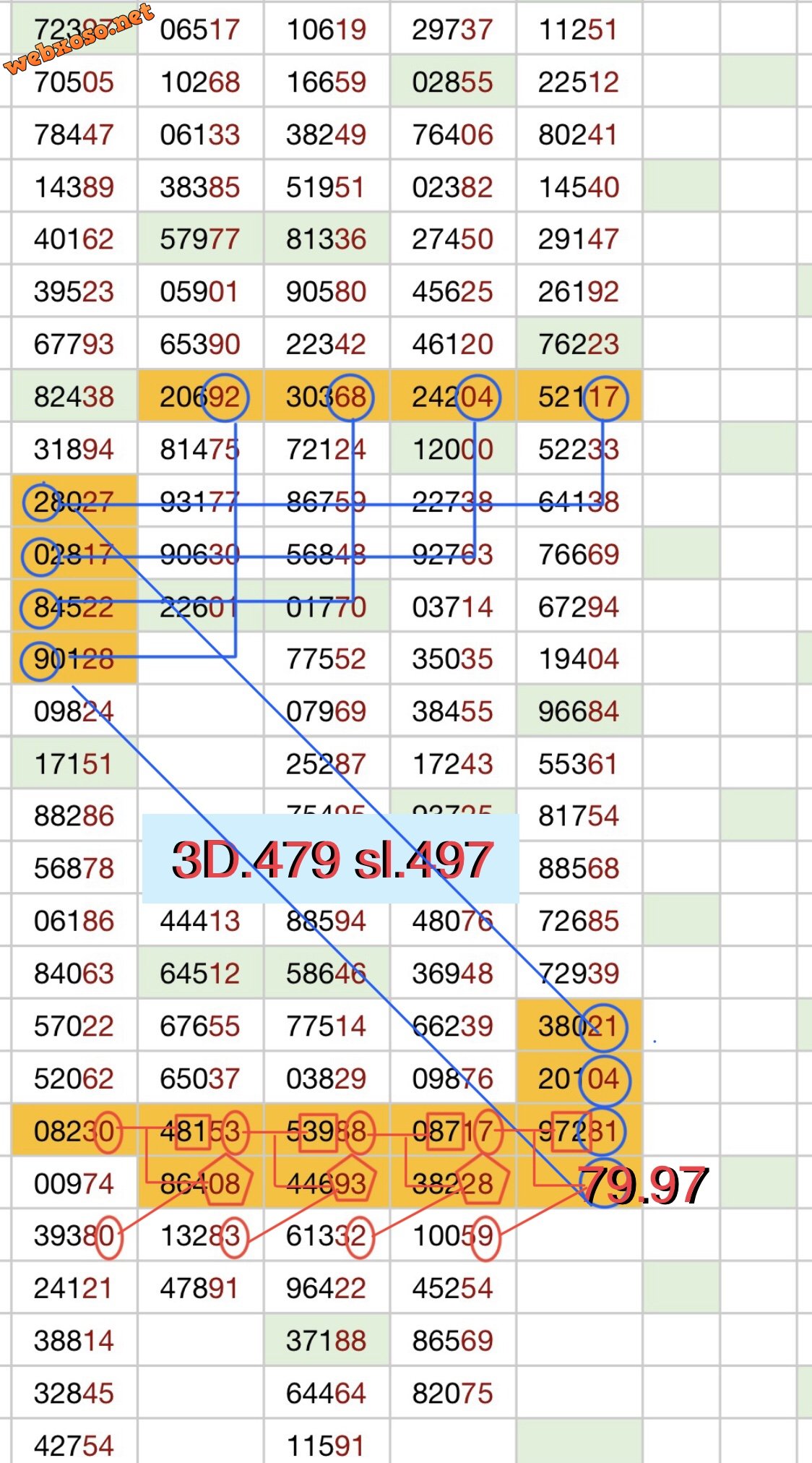The image size is (812, 1463).
Task: Click cell showing 40162
Action: (74, 239)
